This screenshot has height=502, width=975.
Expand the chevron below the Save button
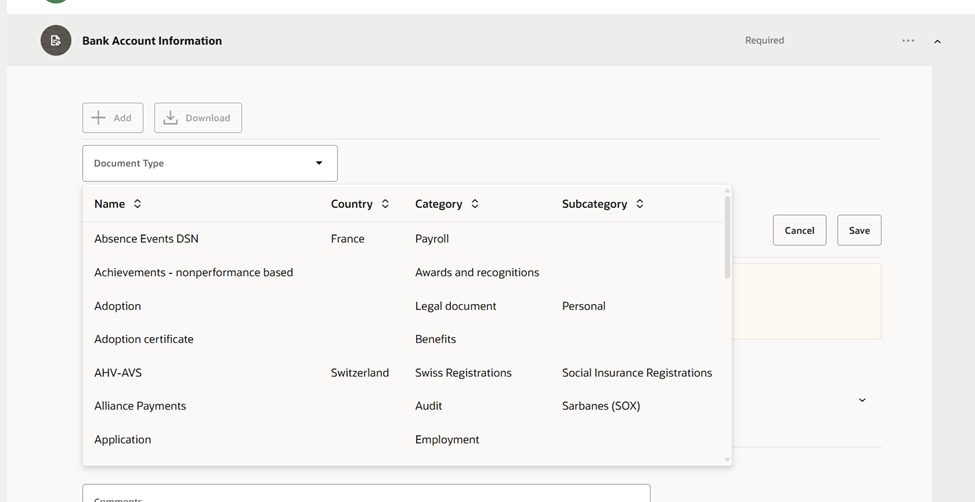tap(862, 400)
